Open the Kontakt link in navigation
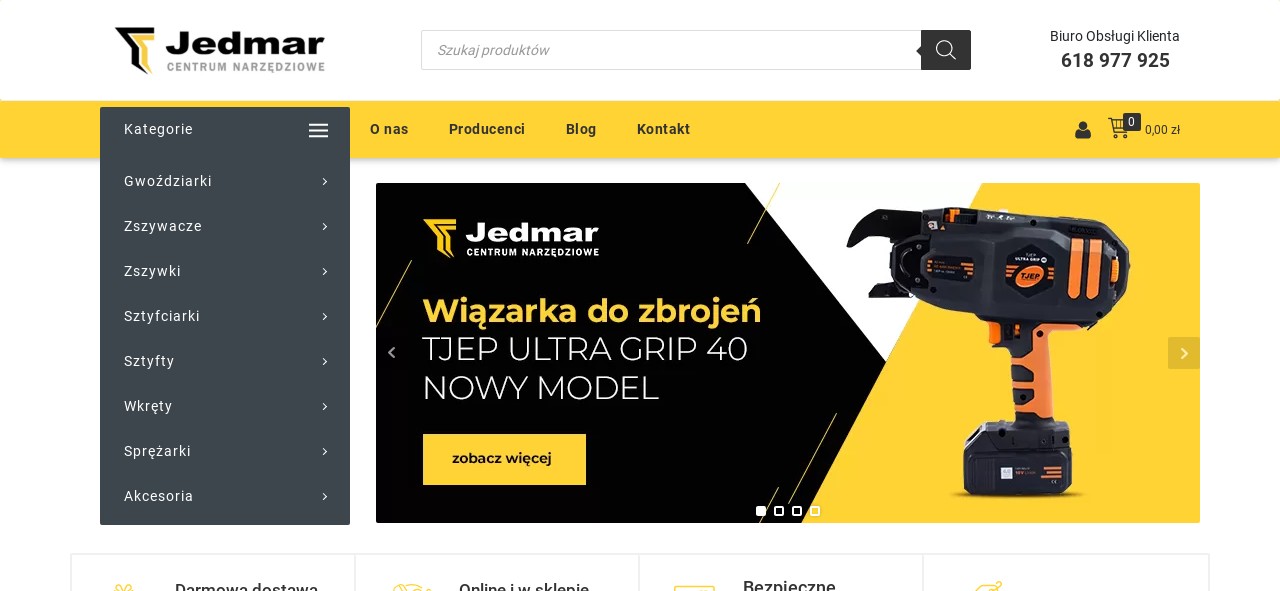 [663, 129]
